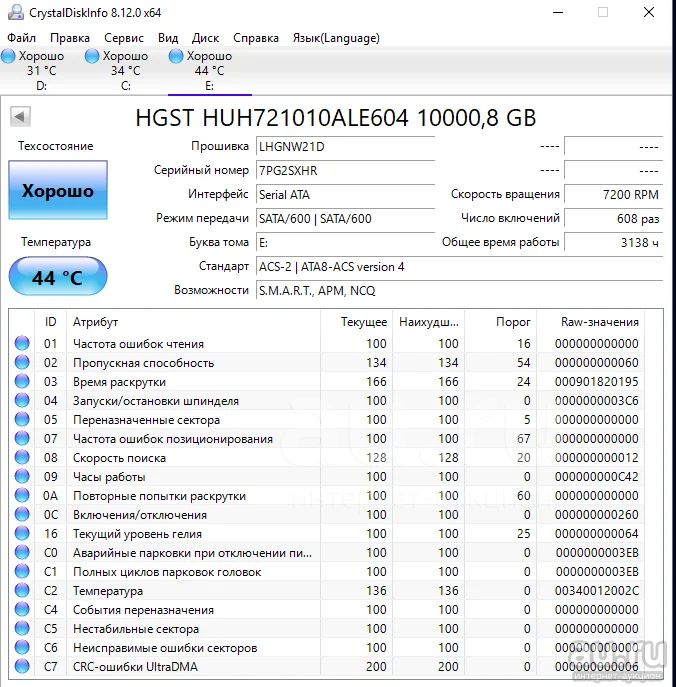Image resolution: width=676 pixels, height=687 pixels.
Task: Select the Часы работы attribute text
Action: click(109, 477)
